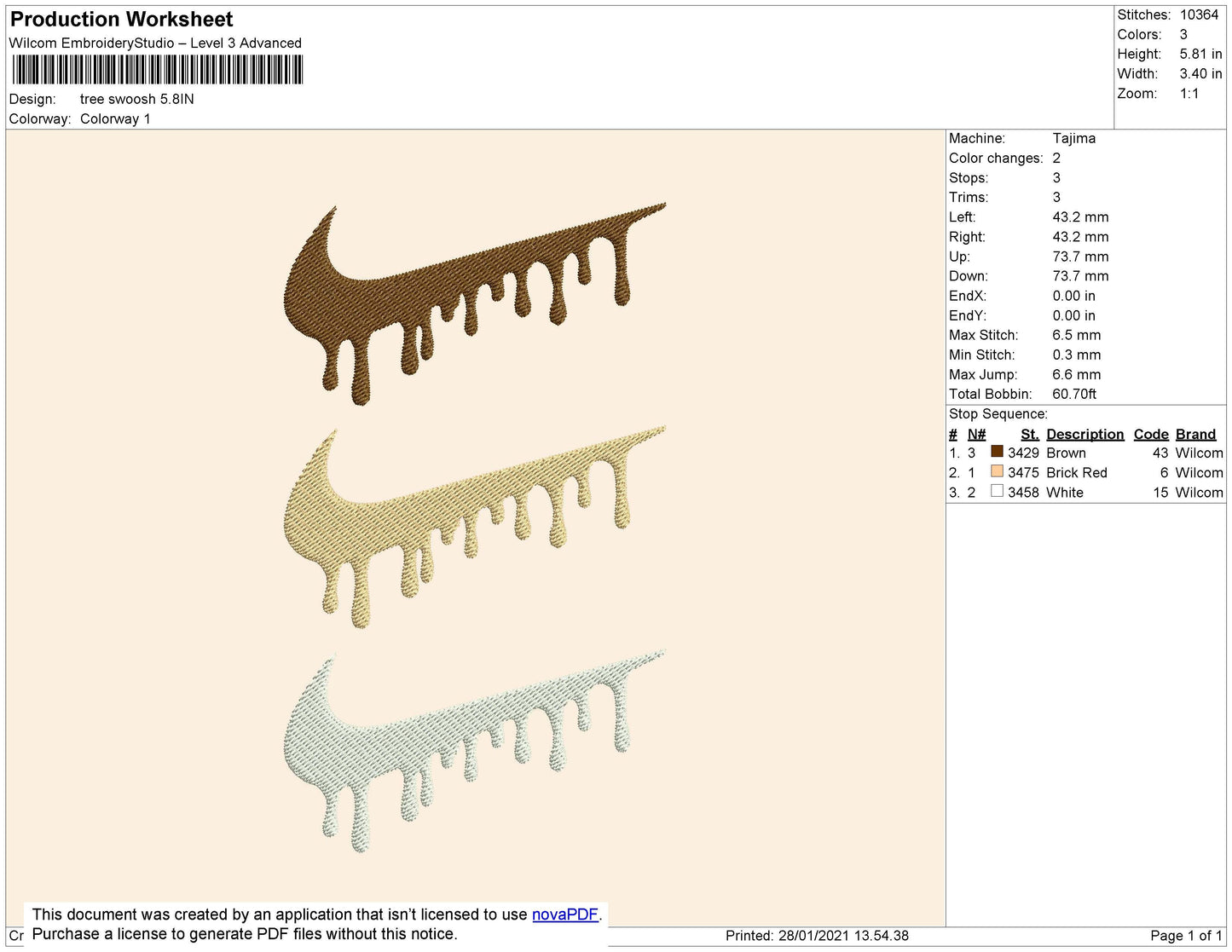The image size is (1232, 952).
Task: Click the Right value "43.2 mm"
Action: click(1081, 237)
